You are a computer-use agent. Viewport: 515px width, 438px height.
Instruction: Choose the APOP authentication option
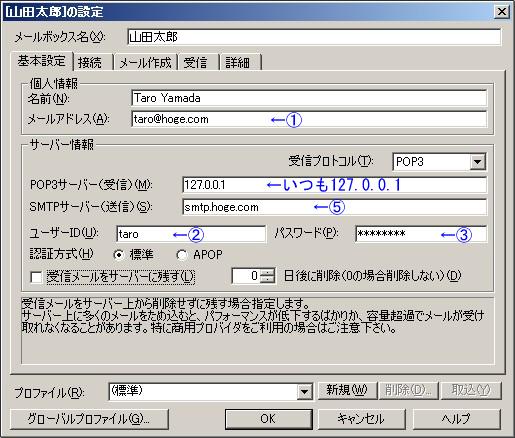tap(182, 255)
